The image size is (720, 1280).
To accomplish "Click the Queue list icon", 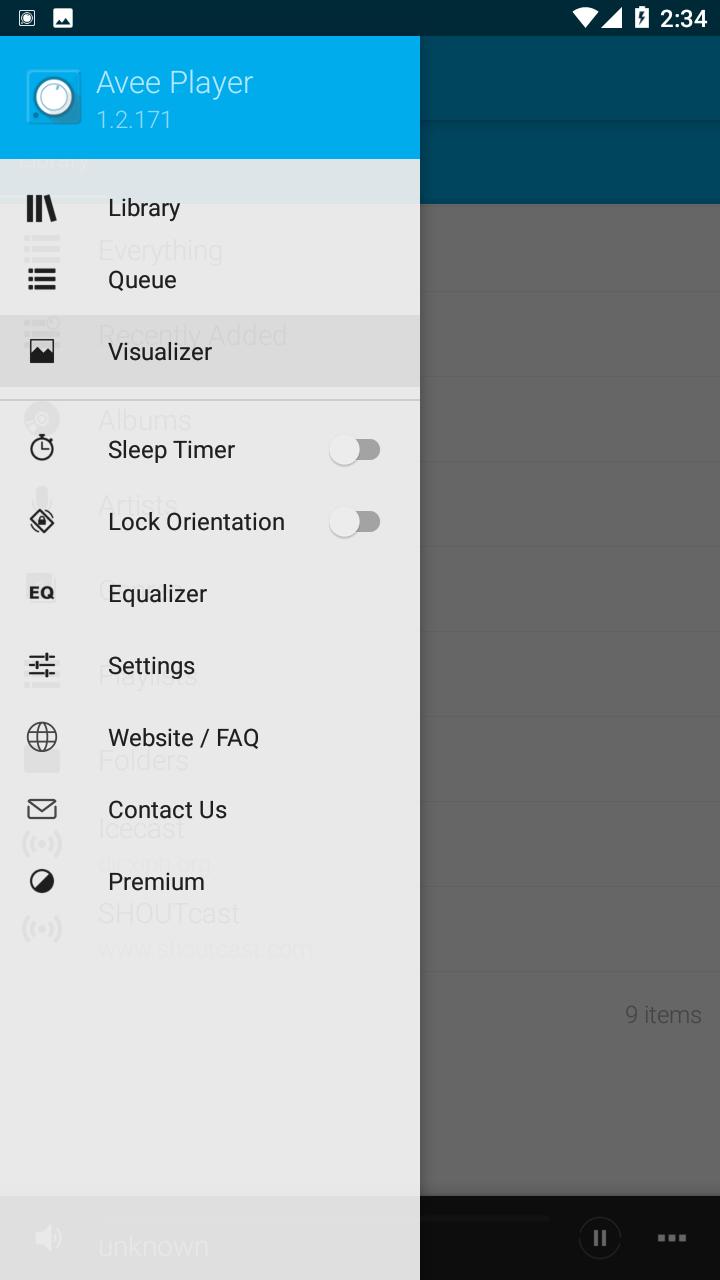I will point(42,280).
